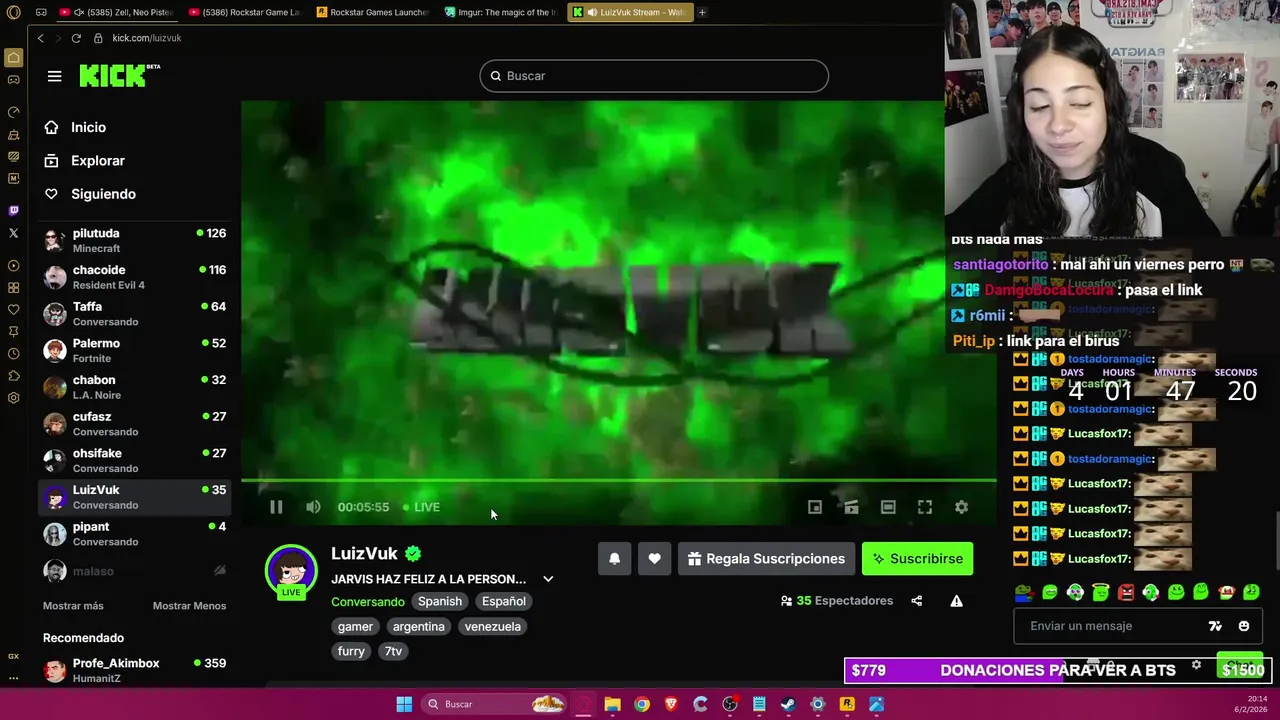Open cufasz's channel in sidebar
Image resolution: width=1280 pixels, height=720 pixels.
[135, 424]
